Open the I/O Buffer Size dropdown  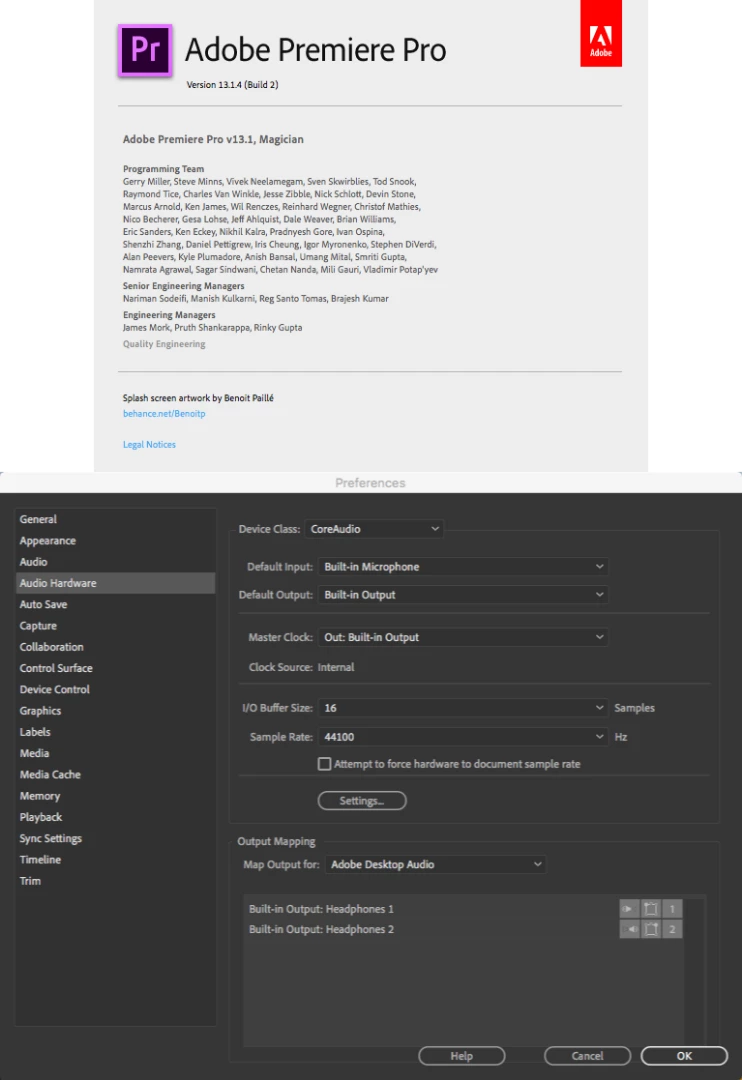click(x=463, y=708)
